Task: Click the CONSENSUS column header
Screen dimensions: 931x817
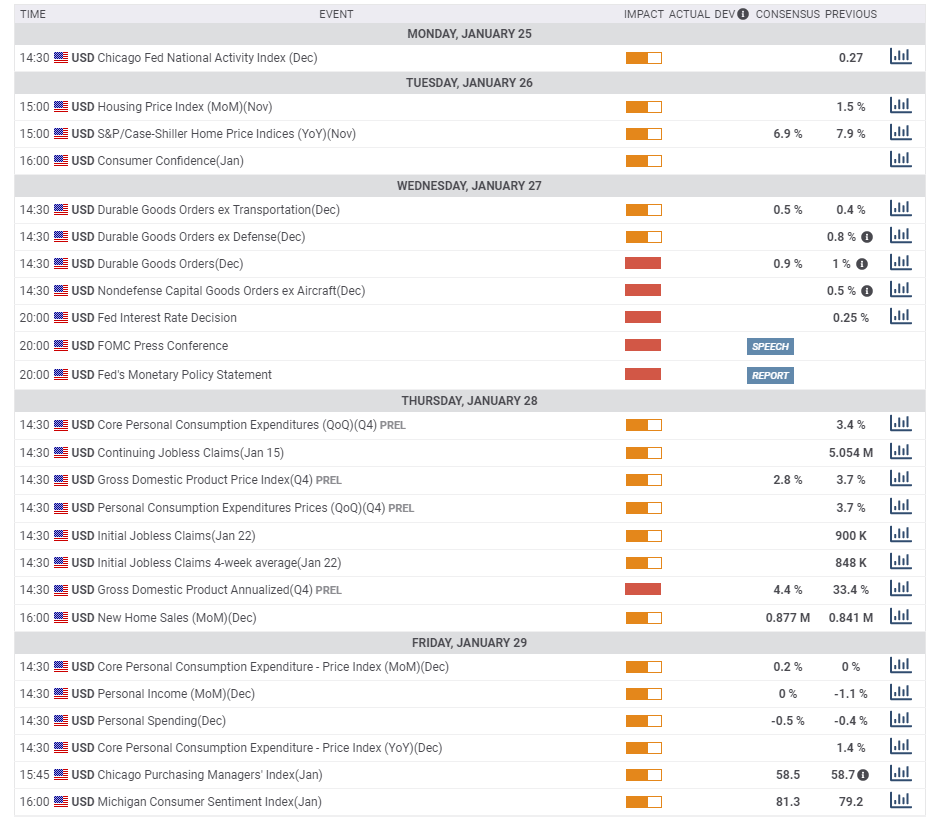Action: tap(787, 14)
